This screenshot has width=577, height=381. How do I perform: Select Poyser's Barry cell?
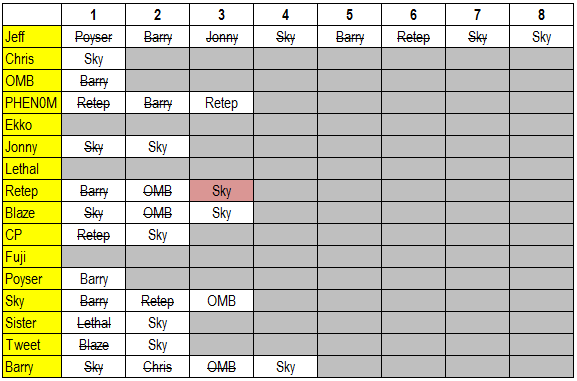point(93,279)
